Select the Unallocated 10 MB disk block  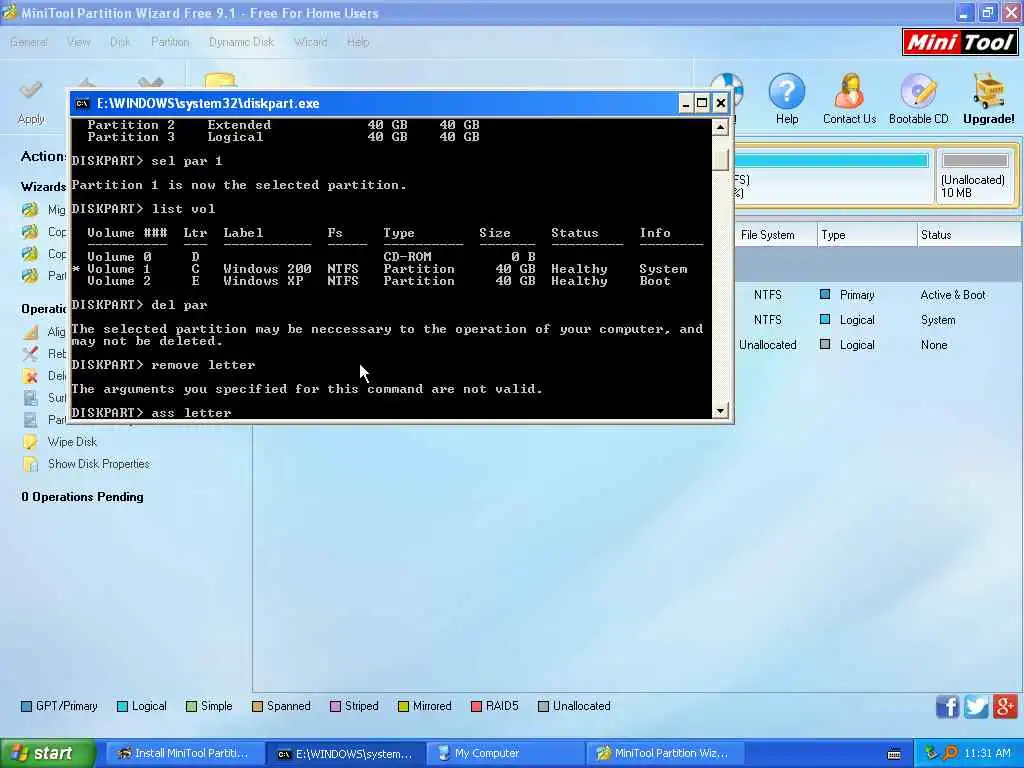(975, 177)
